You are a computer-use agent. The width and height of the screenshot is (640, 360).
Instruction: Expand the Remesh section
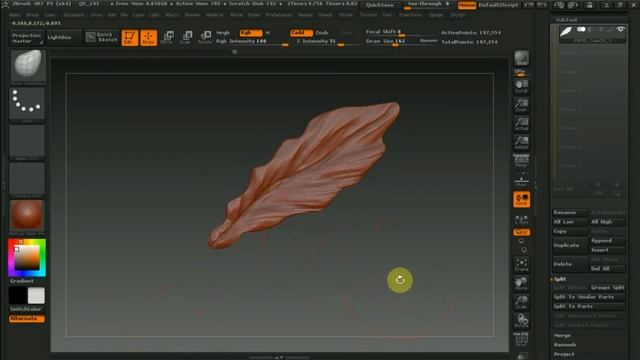coord(565,344)
